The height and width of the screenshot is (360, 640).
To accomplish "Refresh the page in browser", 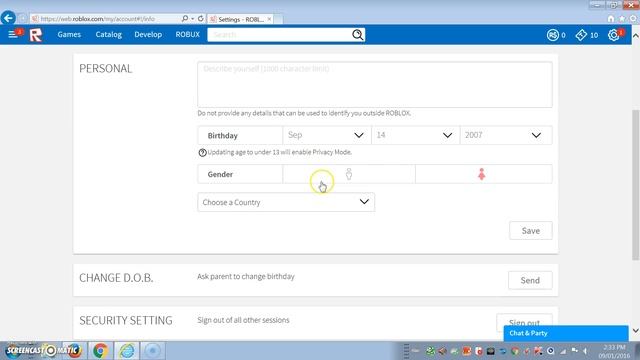I will 200,19.
